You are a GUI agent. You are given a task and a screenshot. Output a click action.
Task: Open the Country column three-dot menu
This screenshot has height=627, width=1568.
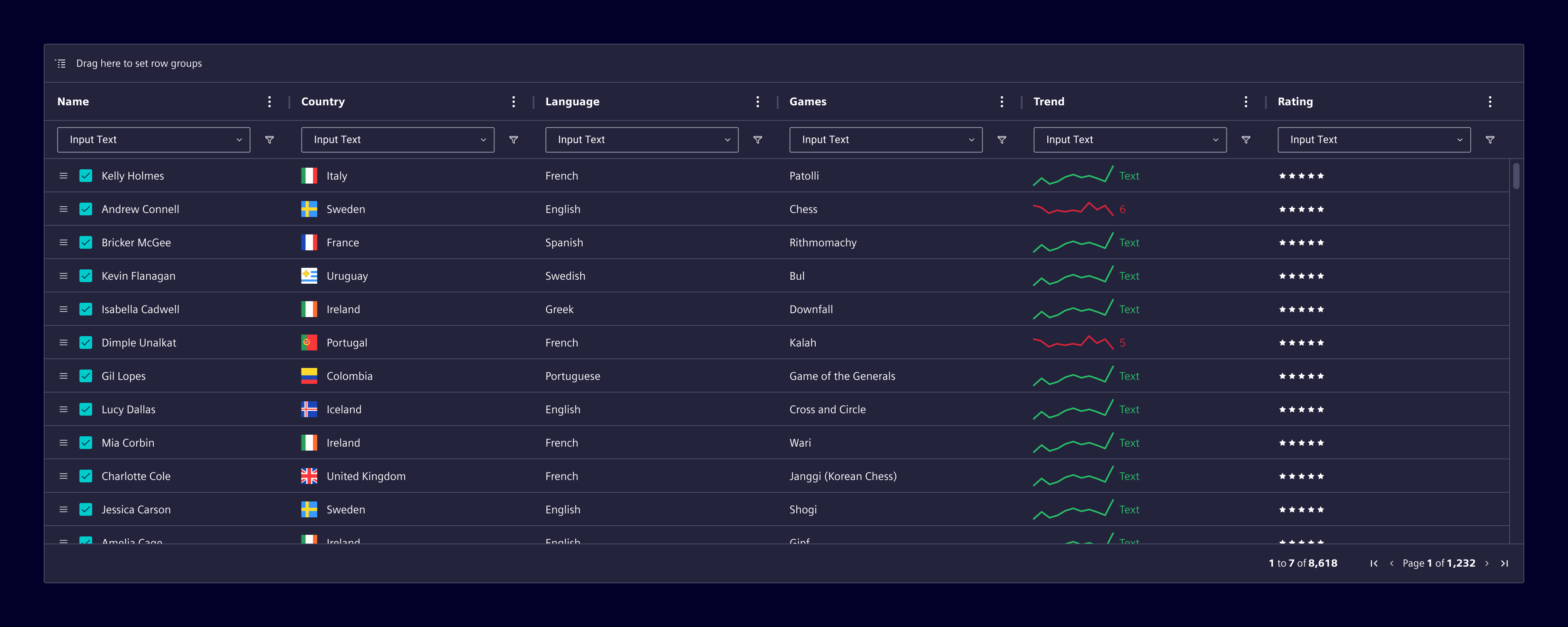point(514,102)
